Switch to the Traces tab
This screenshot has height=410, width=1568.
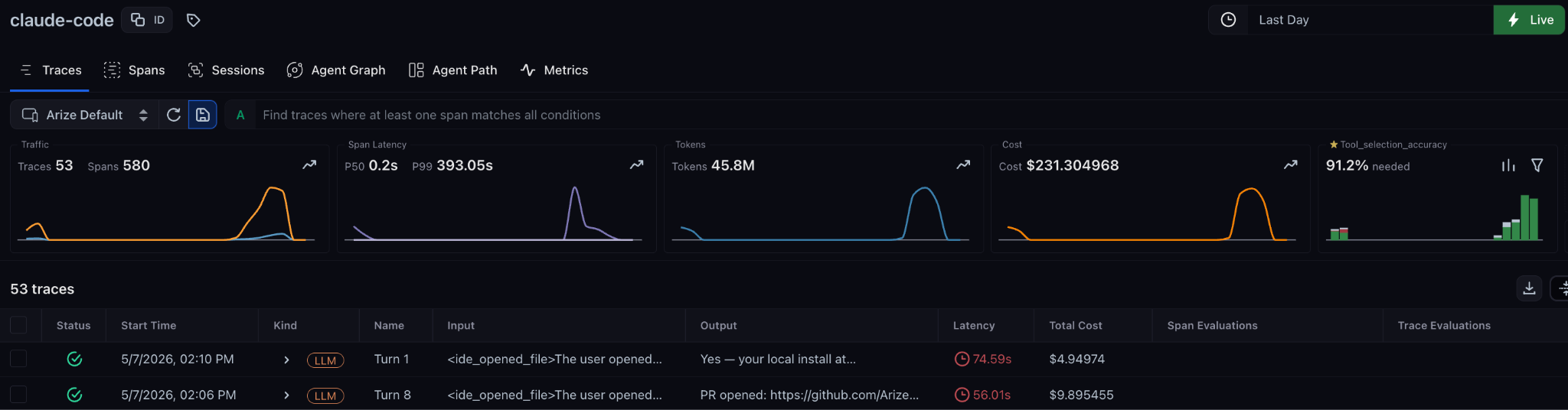51,70
